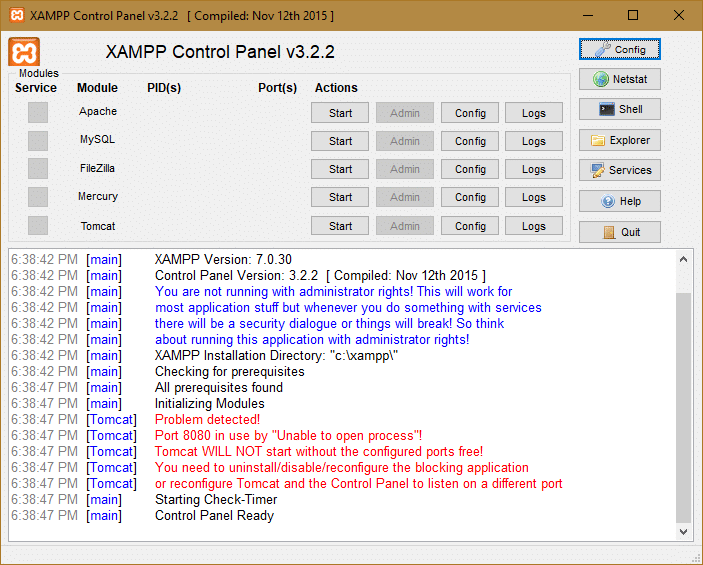Click FileZilla Admin button
Viewport: 703px width, 565px height.
(405, 170)
